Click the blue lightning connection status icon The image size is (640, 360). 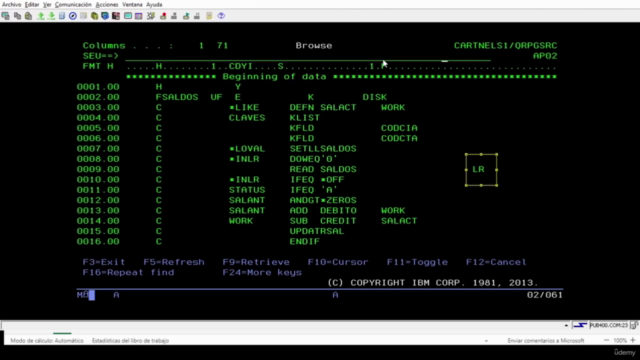tap(580, 325)
